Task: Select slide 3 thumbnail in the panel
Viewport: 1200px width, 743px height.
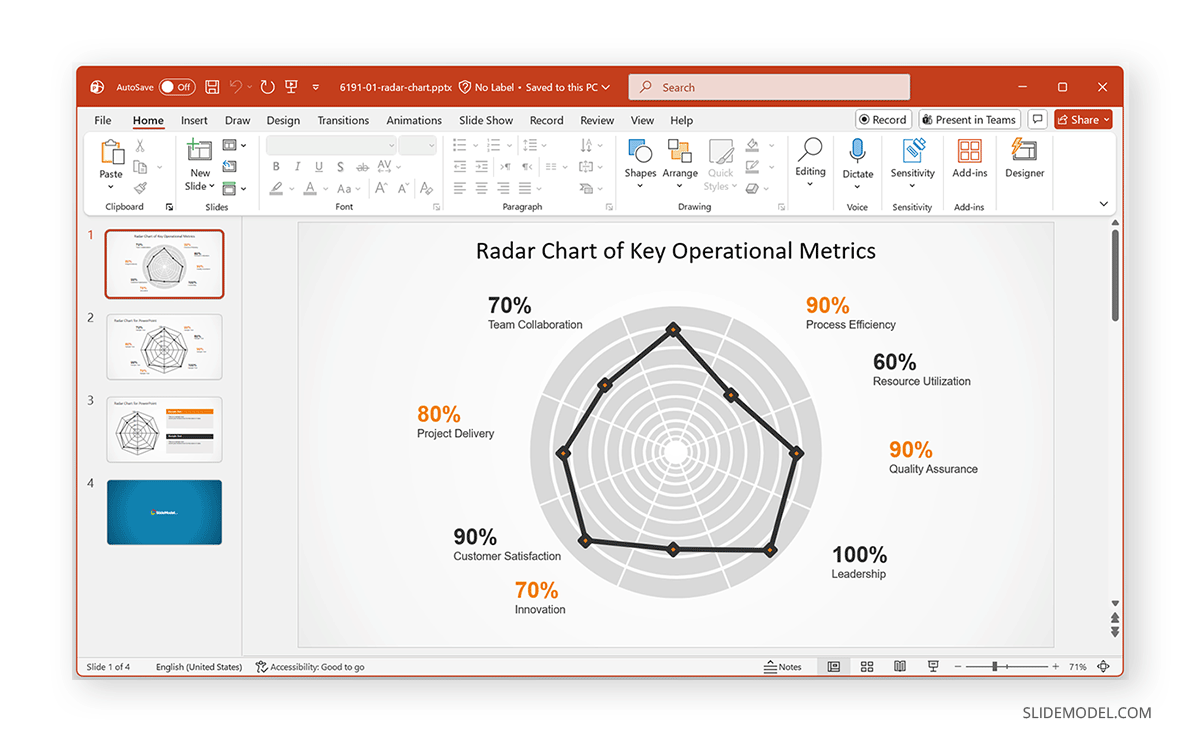Action: 164,429
